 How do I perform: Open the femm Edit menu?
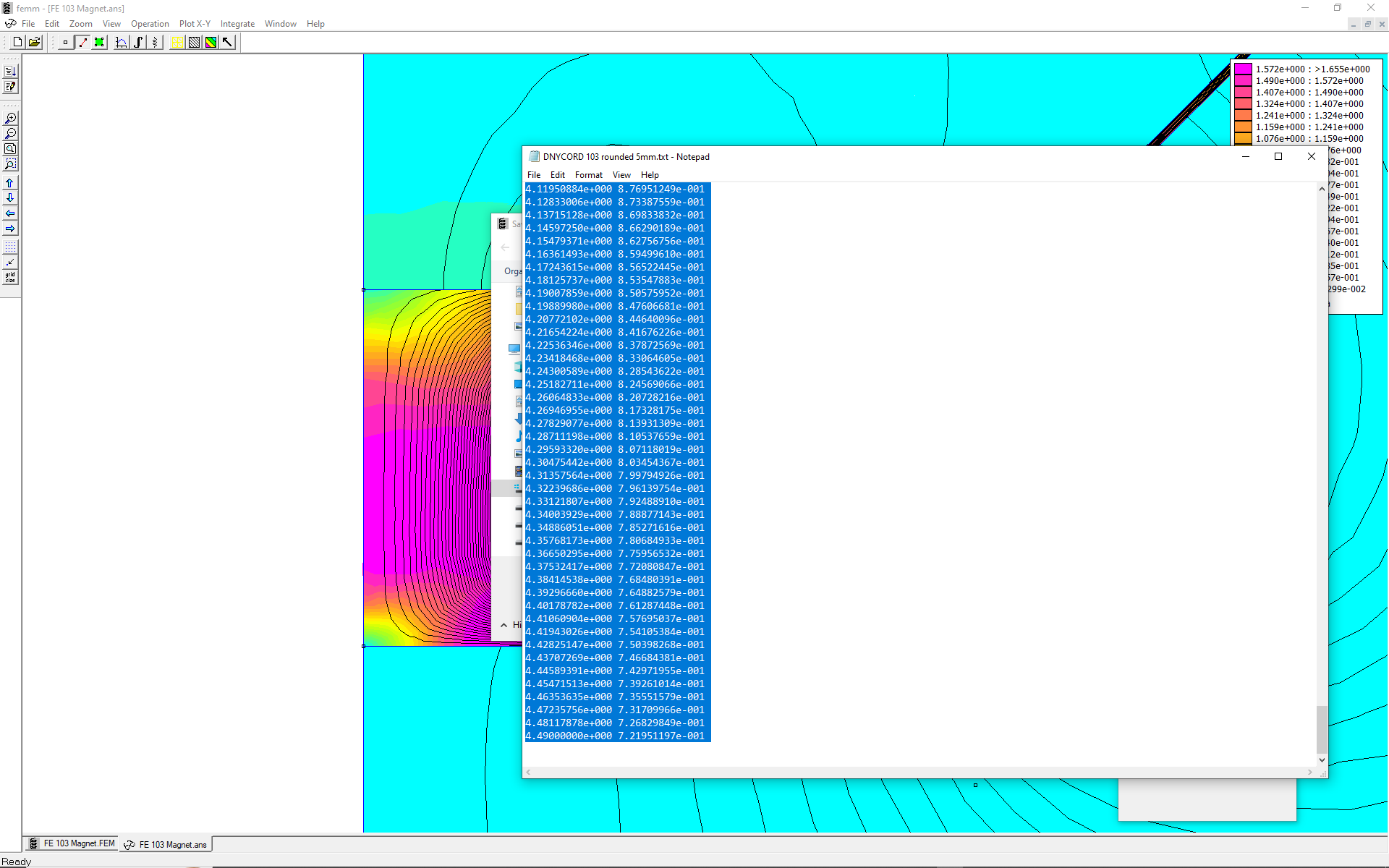pos(52,24)
